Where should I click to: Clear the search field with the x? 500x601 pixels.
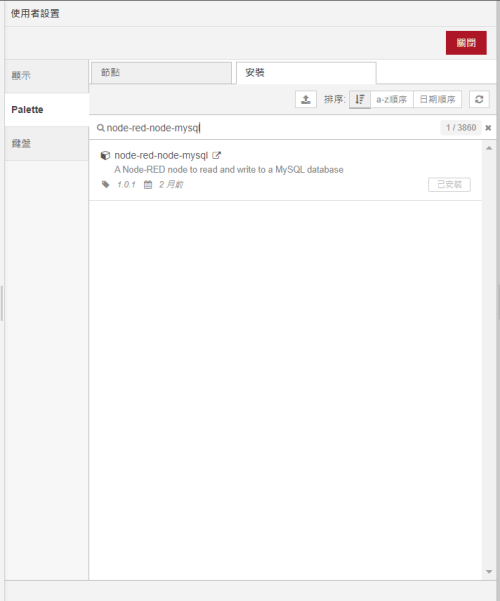pos(488,128)
